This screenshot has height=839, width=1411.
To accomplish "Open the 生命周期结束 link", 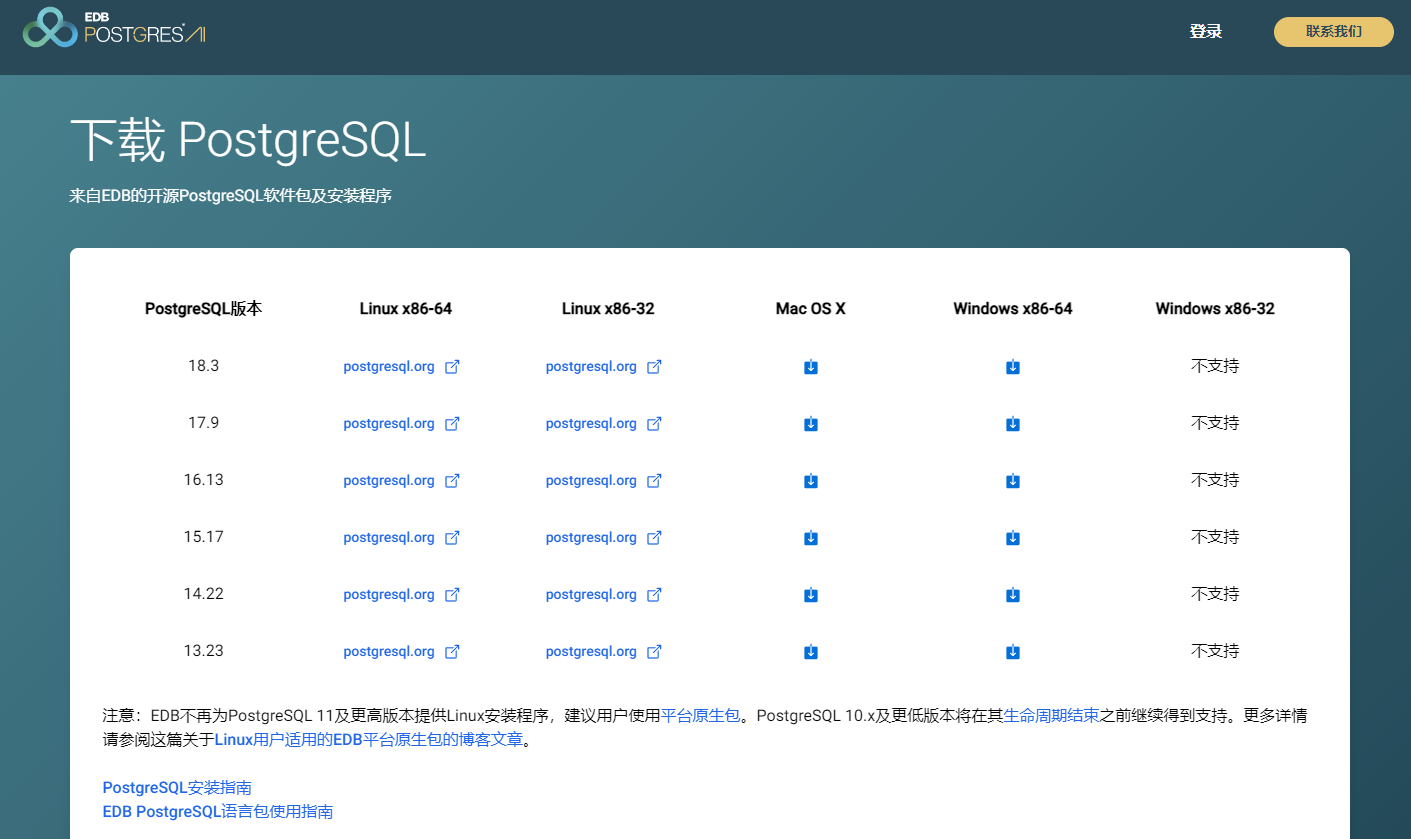I will (x=1052, y=716).
